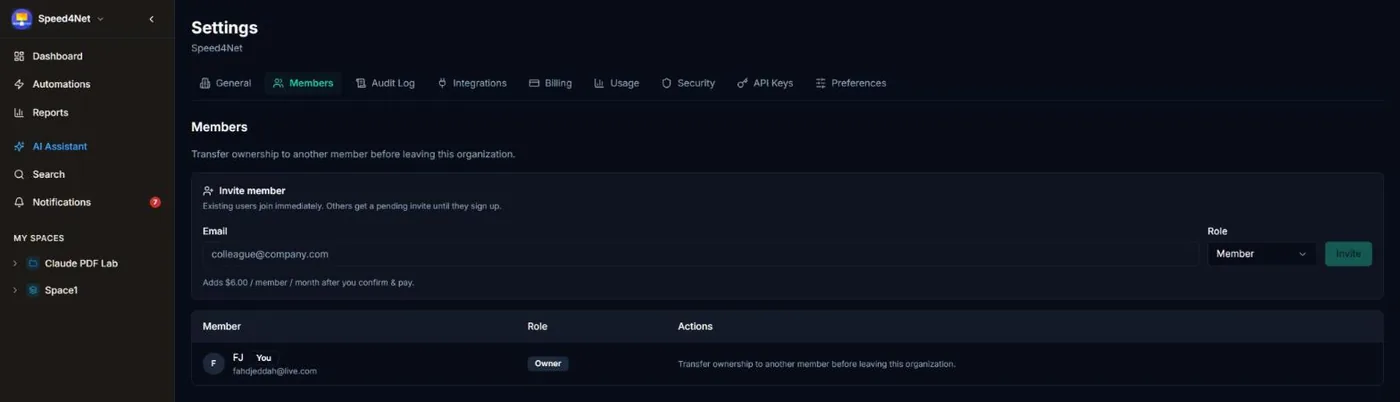Click the Role column header in table
This screenshot has width=1400, height=402.
[x=538, y=326]
